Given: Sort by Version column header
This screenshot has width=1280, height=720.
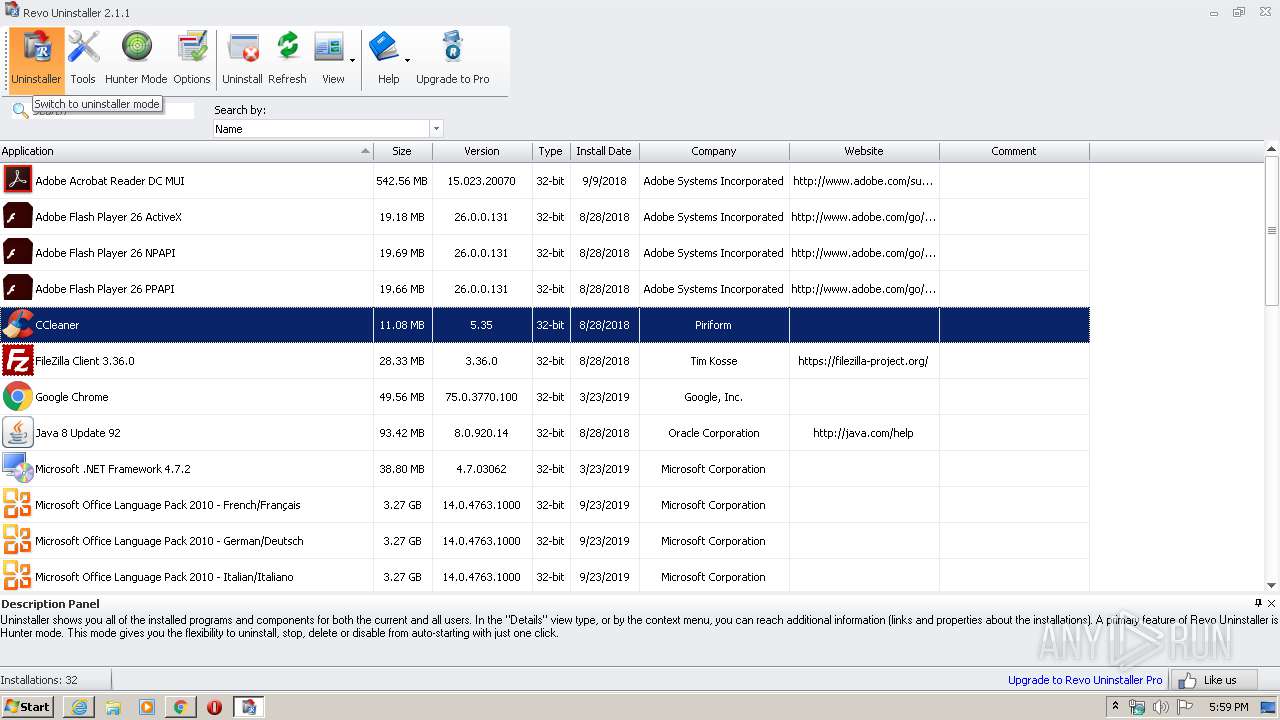Looking at the screenshot, I should (482, 151).
